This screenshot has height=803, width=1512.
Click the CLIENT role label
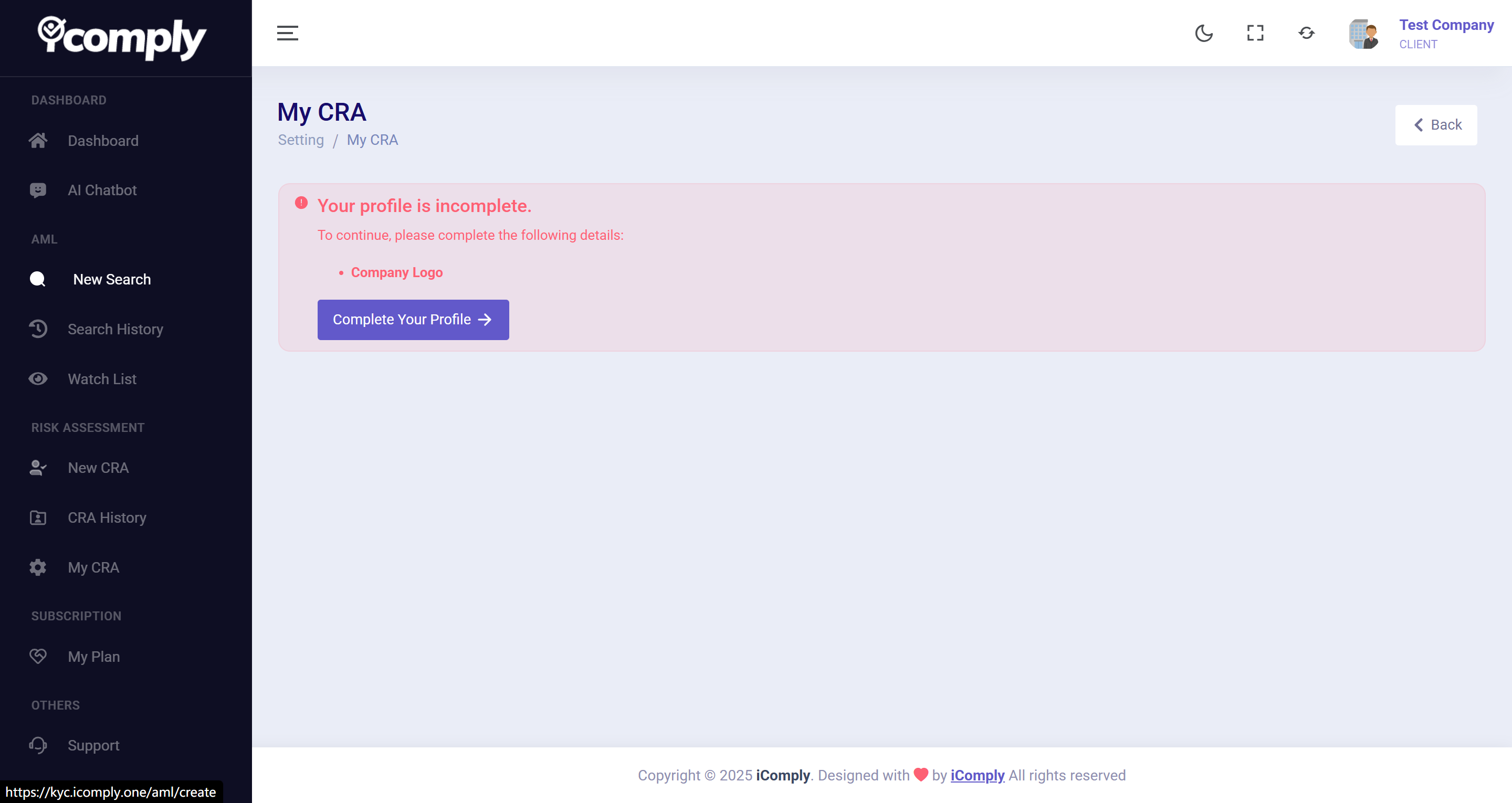click(x=1418, y=45)
